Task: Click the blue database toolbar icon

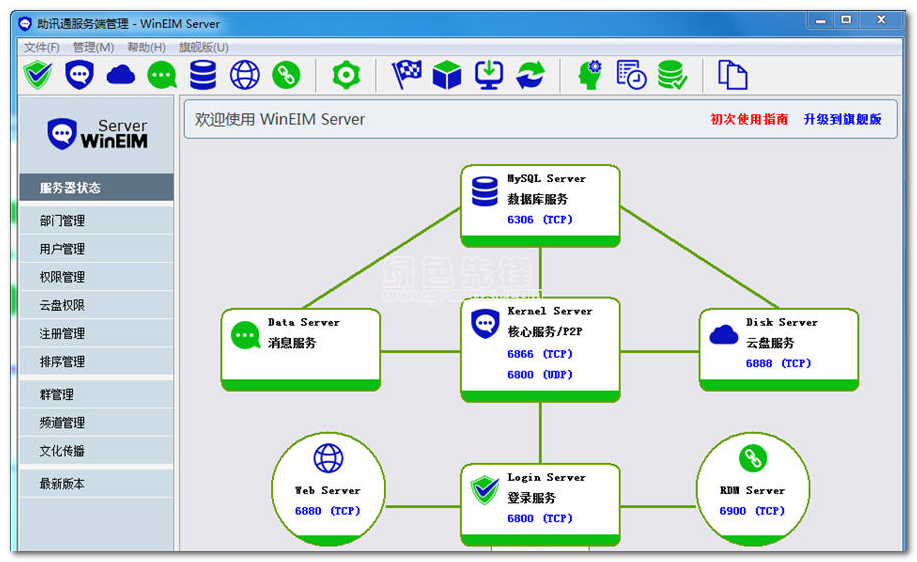Action: tap(203, 75)
